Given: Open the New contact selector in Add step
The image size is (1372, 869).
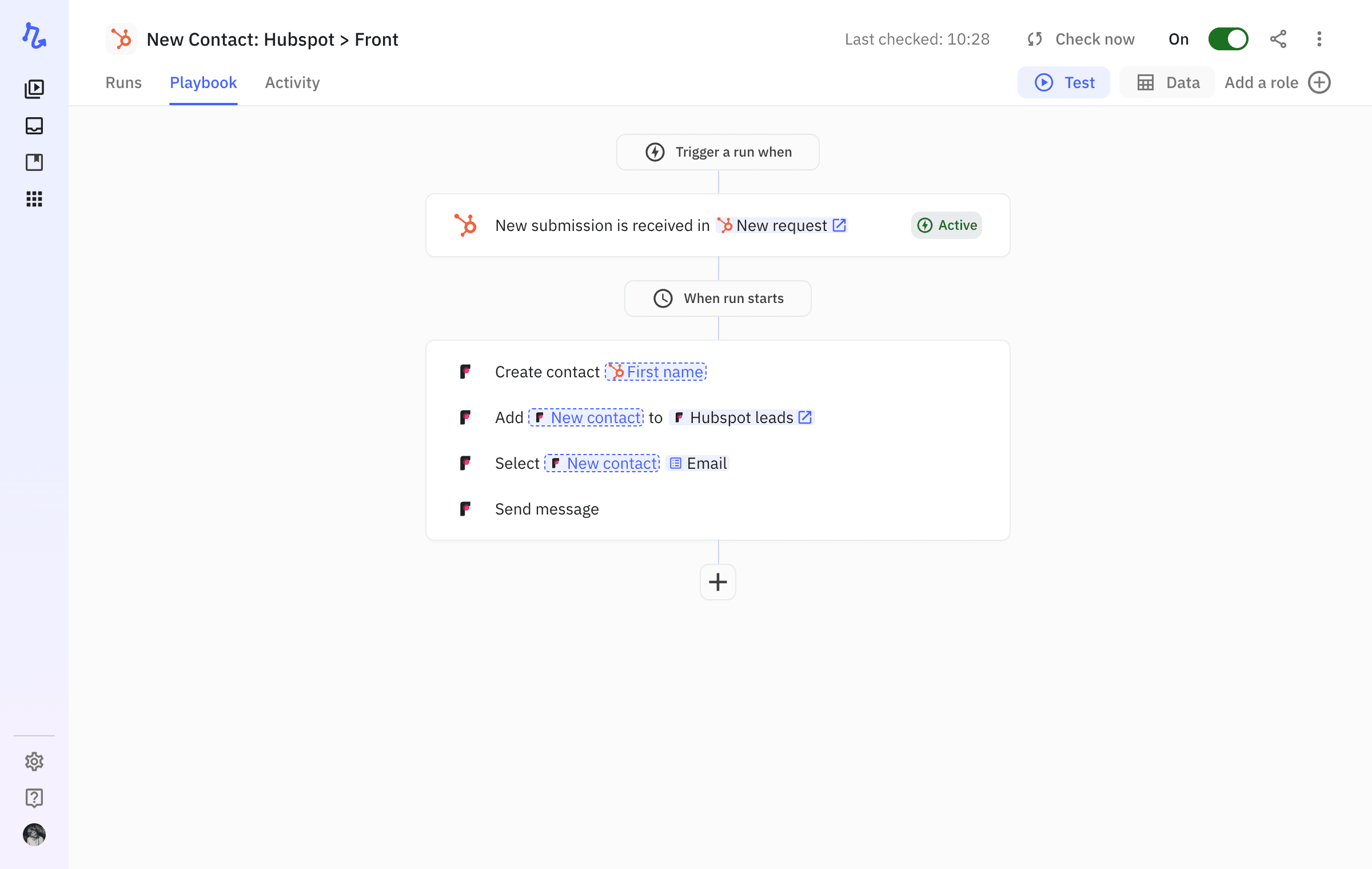Looking at the screenshot, I should click(x=585, y=417).
